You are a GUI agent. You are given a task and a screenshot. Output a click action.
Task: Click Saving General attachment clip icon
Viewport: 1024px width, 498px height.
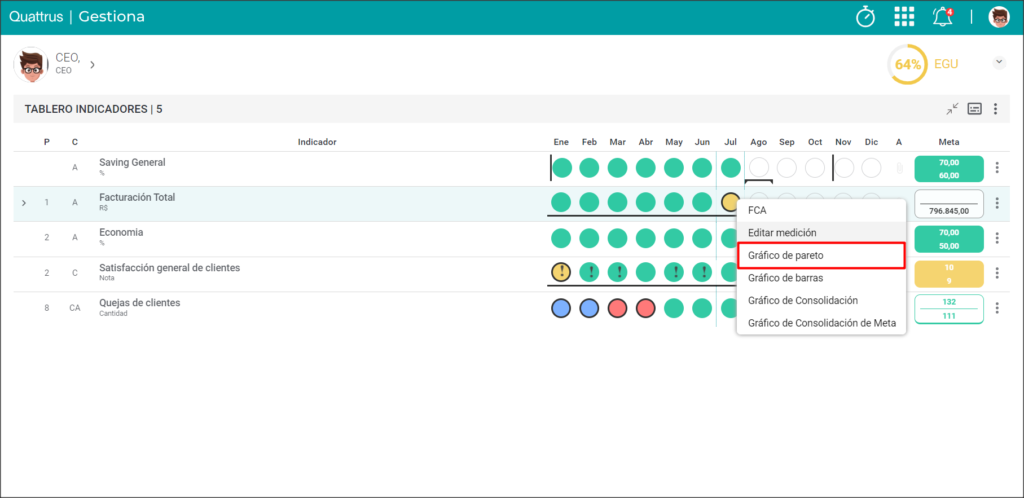[x=899, y=168]
